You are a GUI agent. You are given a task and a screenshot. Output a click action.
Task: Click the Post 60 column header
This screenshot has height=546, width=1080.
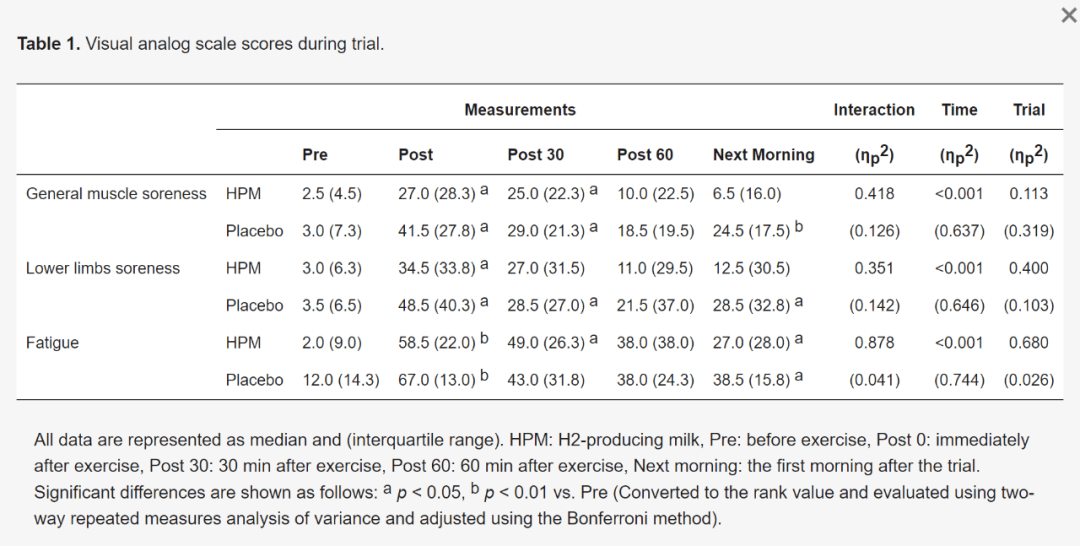click(x=645, y=155)
